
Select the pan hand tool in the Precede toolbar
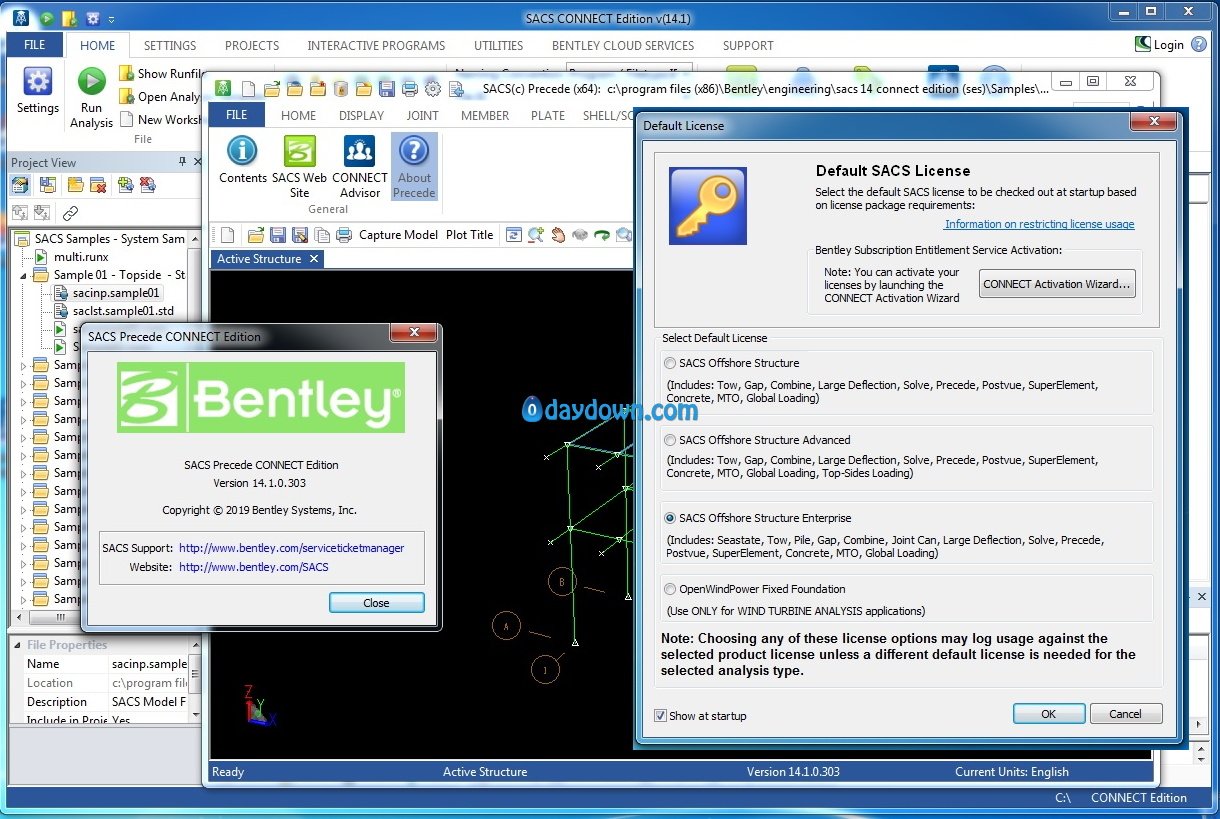pos(558,235)
